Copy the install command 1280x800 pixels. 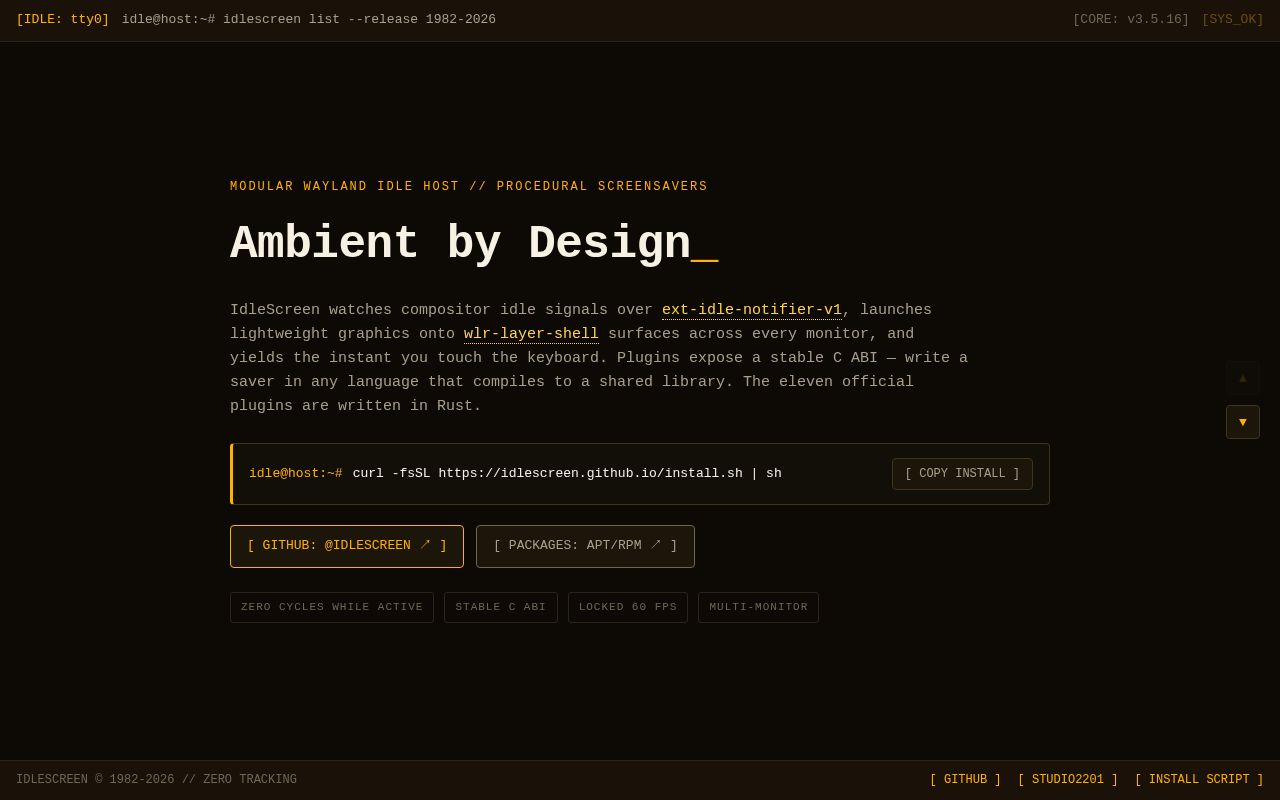tap(962, 474)
